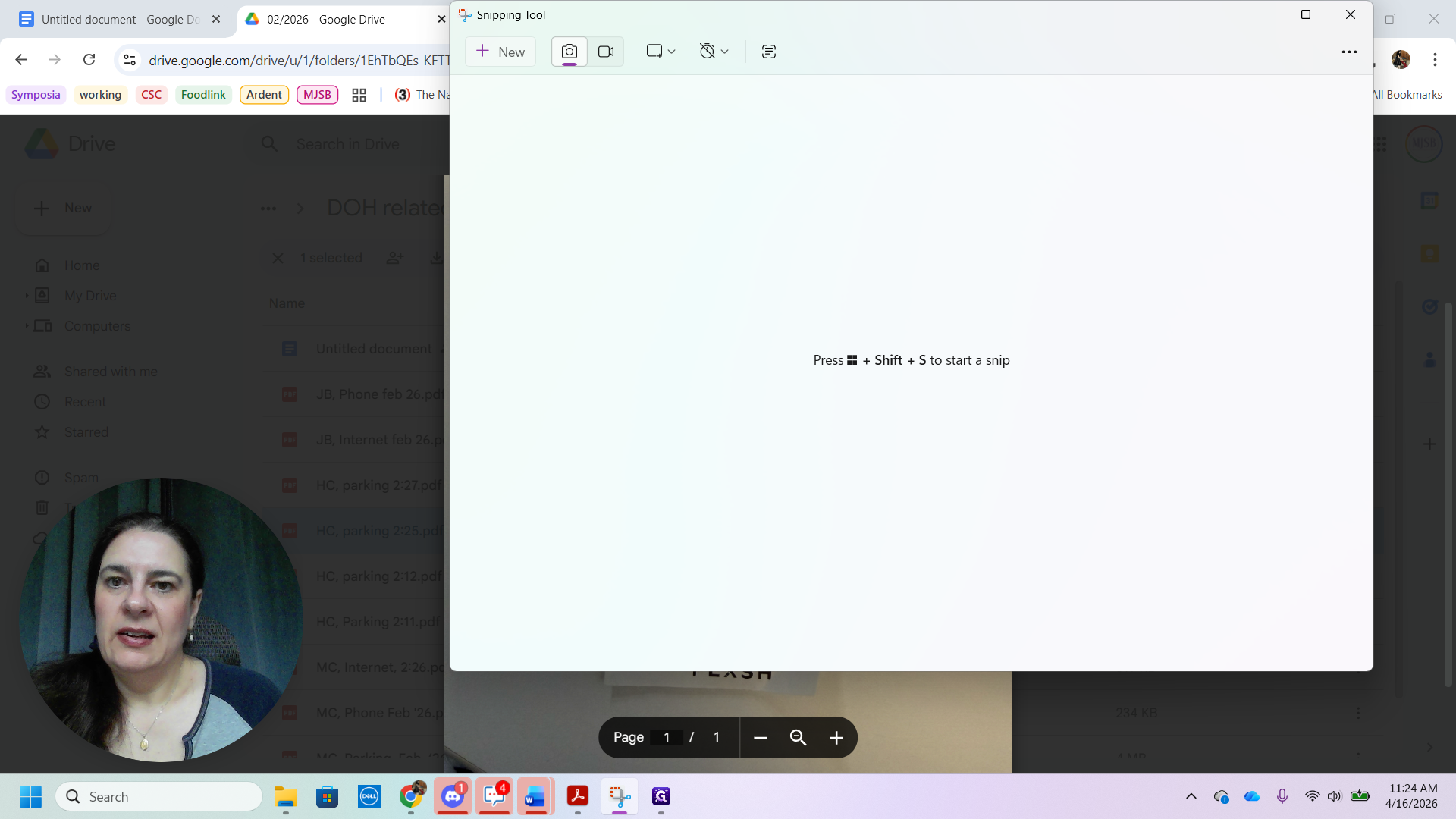Zoom in the PDF preview

(836, 738)
